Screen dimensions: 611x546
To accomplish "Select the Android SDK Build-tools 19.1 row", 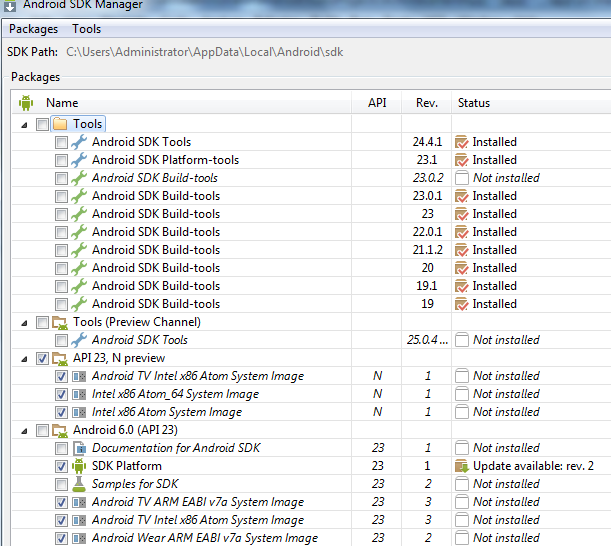I will pos(311,286).
